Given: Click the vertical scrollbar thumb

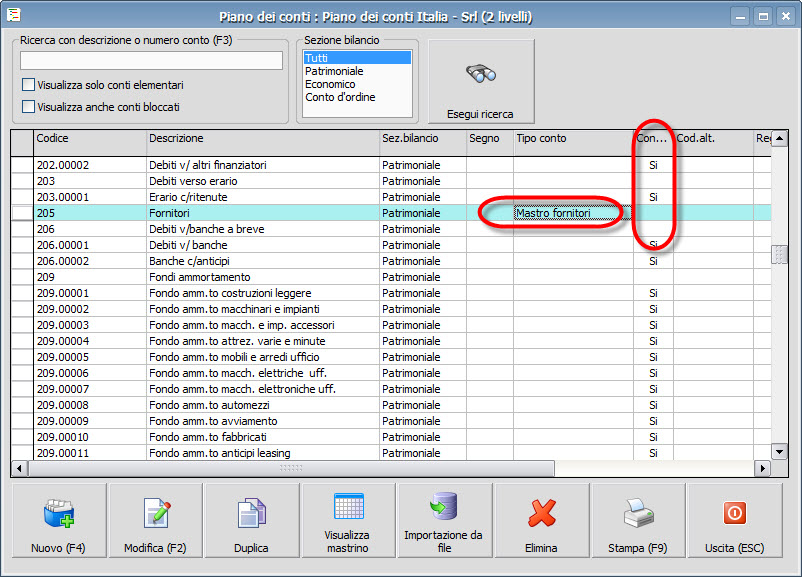Looking at the screenshot, I should tap(779, 254).
